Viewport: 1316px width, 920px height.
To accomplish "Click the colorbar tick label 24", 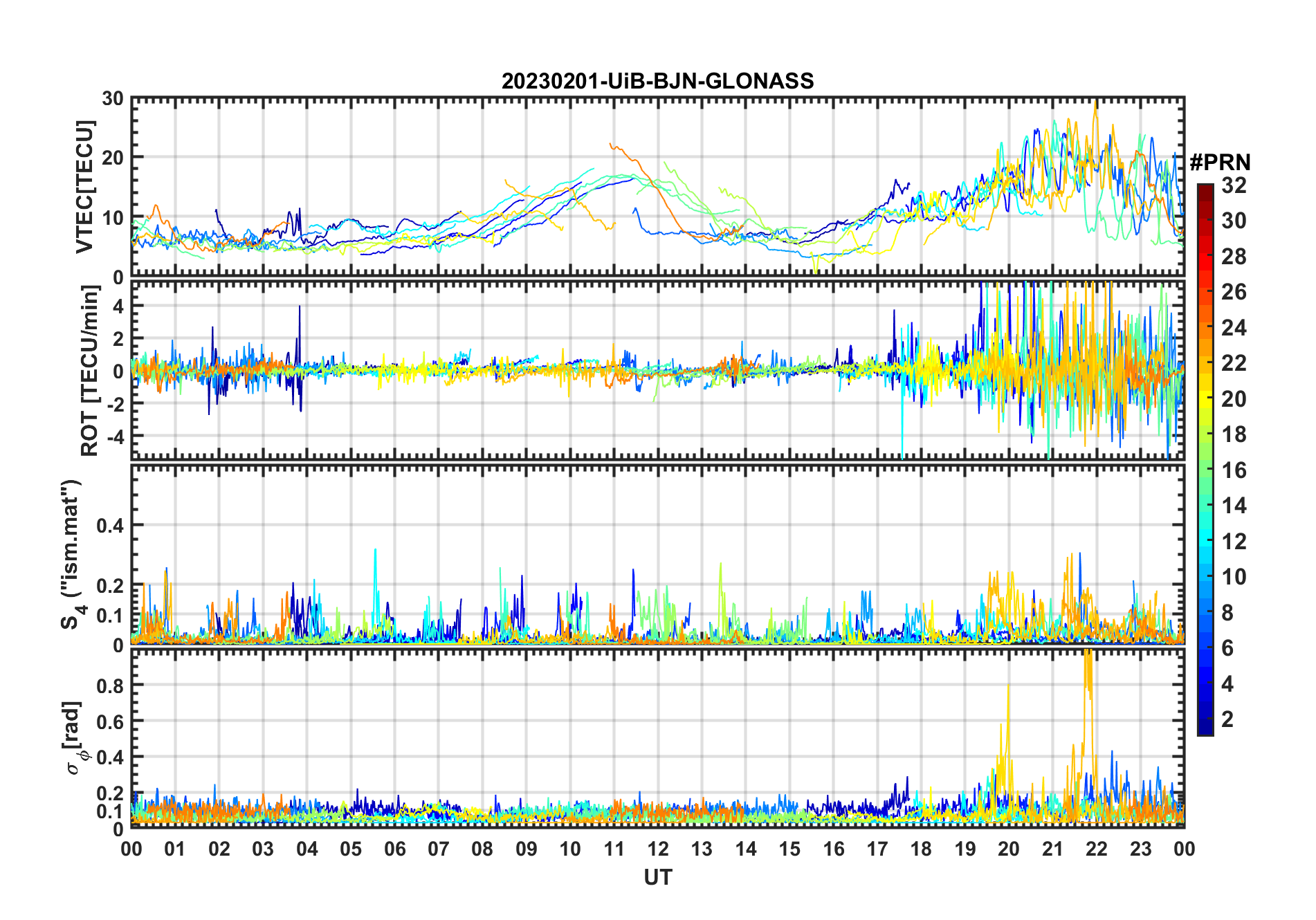I will [1234, 327].
